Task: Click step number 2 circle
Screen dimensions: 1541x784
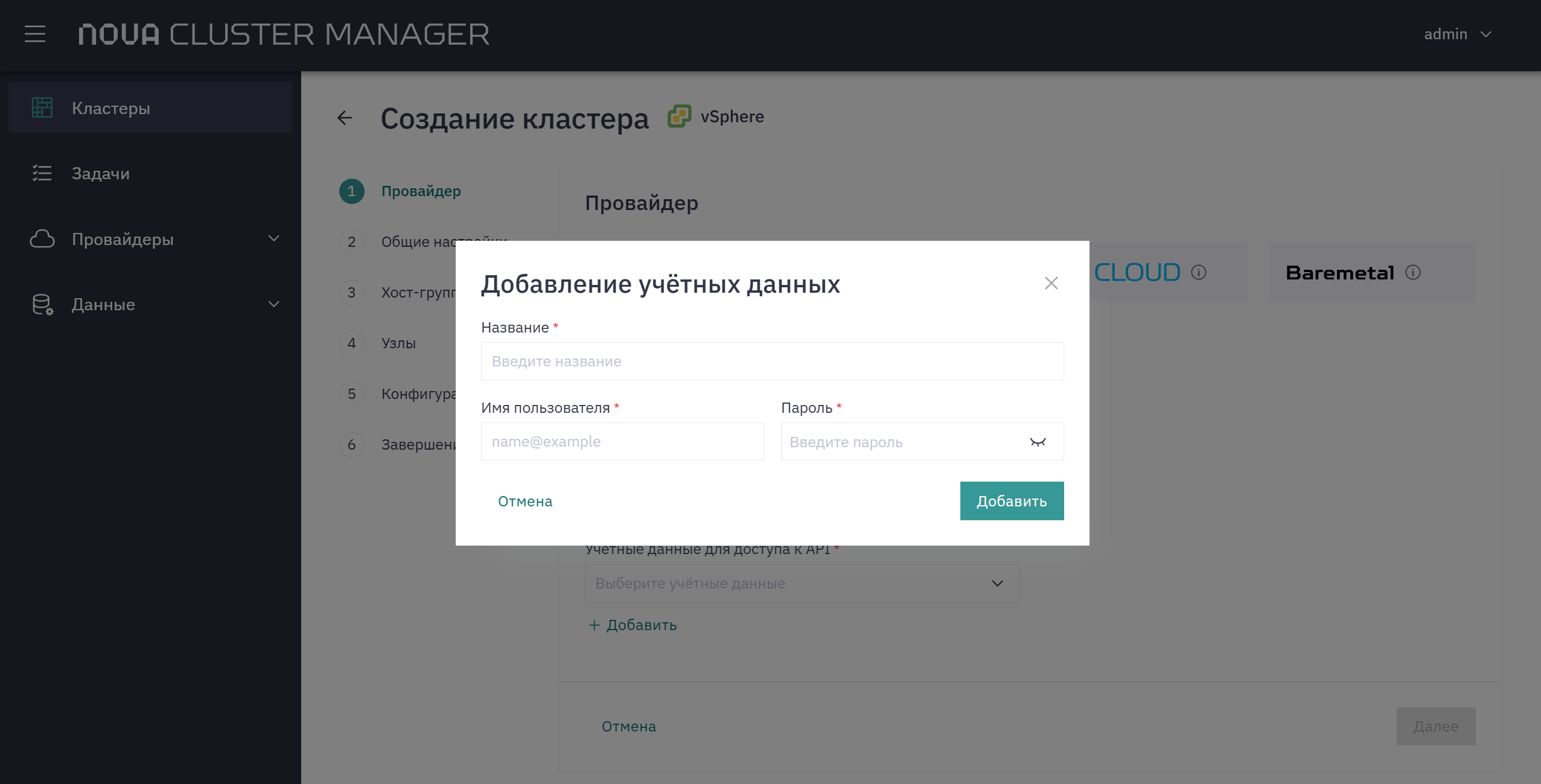Action: (352, 242)
